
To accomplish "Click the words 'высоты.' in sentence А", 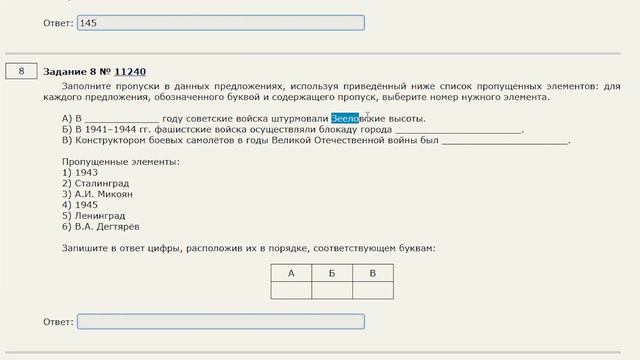I will (x=407, y=119).
